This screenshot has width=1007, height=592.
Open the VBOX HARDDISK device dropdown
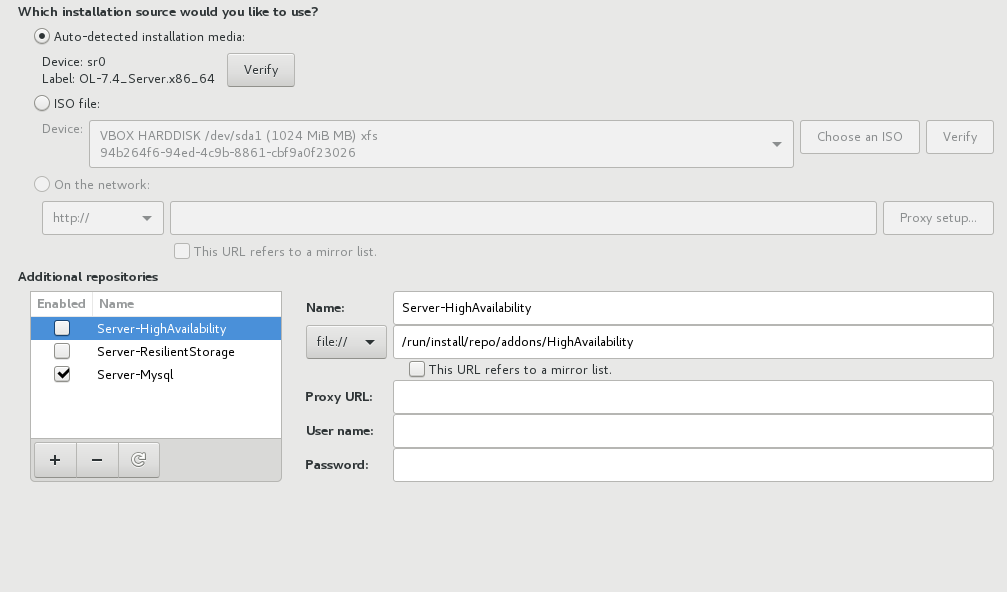click(x=441, y=144)
